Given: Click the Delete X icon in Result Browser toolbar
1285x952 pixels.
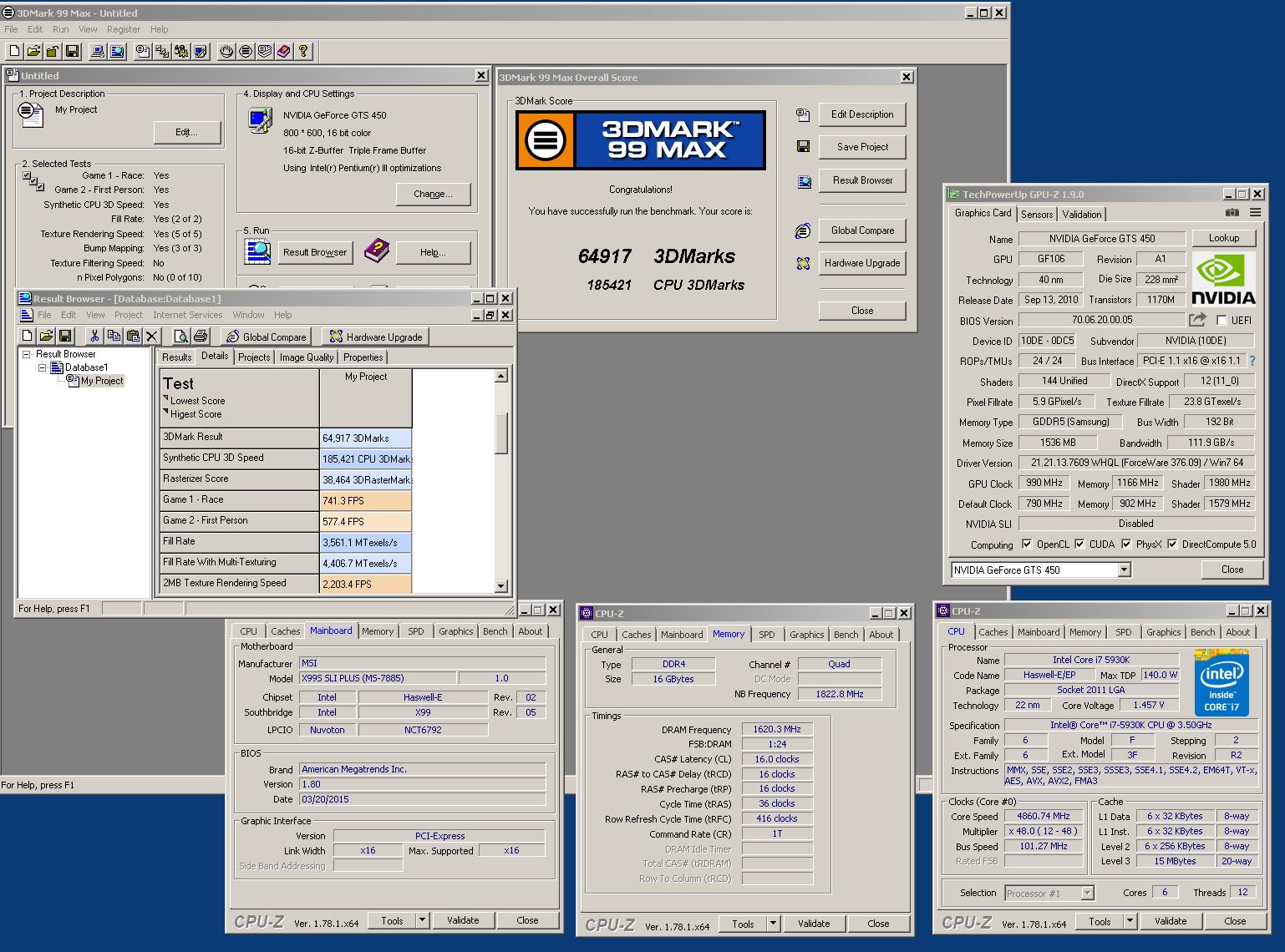Looking at the screenshot, I should click(151, 336).
